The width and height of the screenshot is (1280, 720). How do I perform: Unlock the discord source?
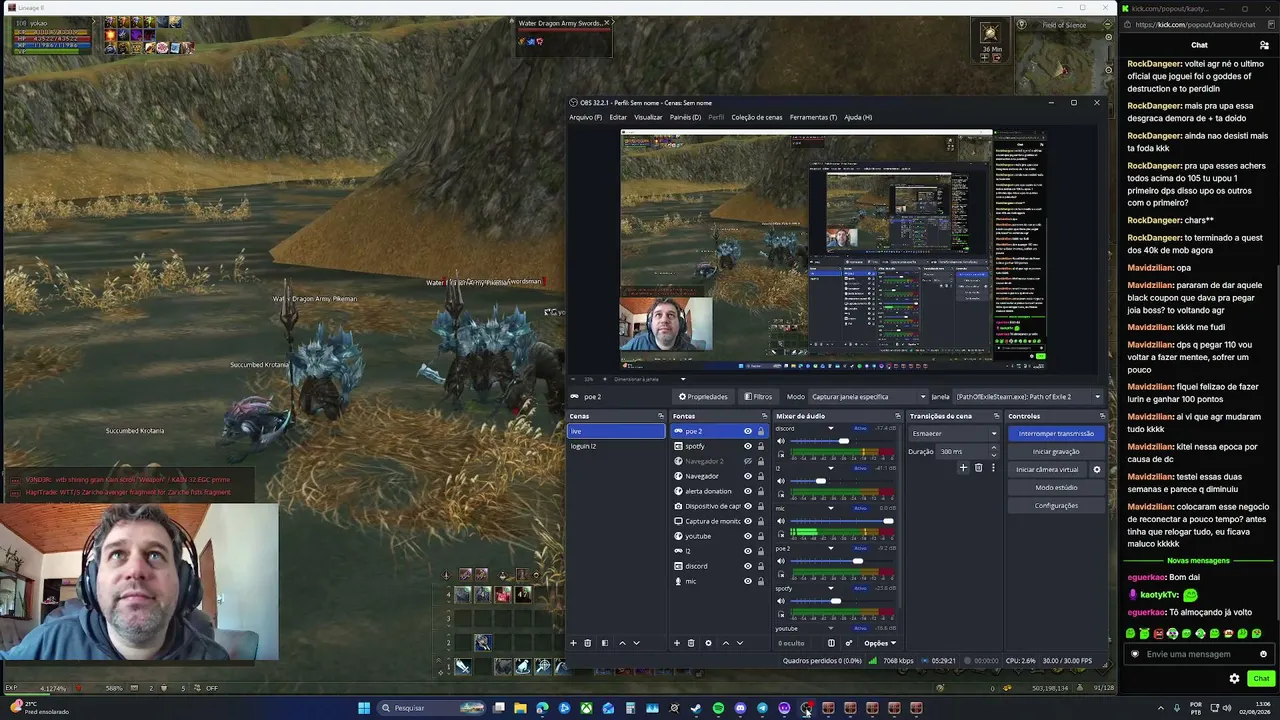[x=760, y=566]
